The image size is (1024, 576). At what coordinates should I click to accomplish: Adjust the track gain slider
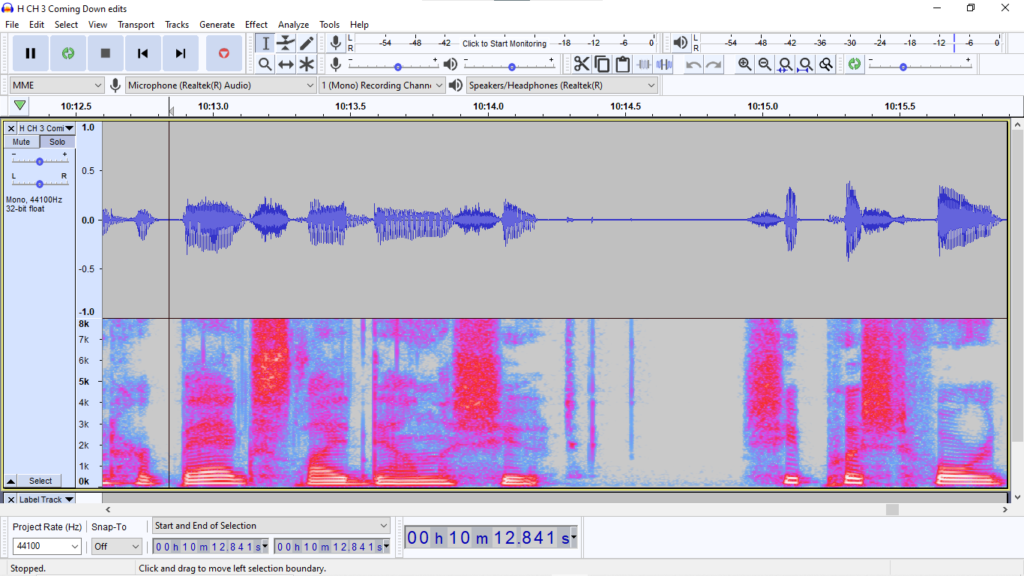click(x=39, y=161)
